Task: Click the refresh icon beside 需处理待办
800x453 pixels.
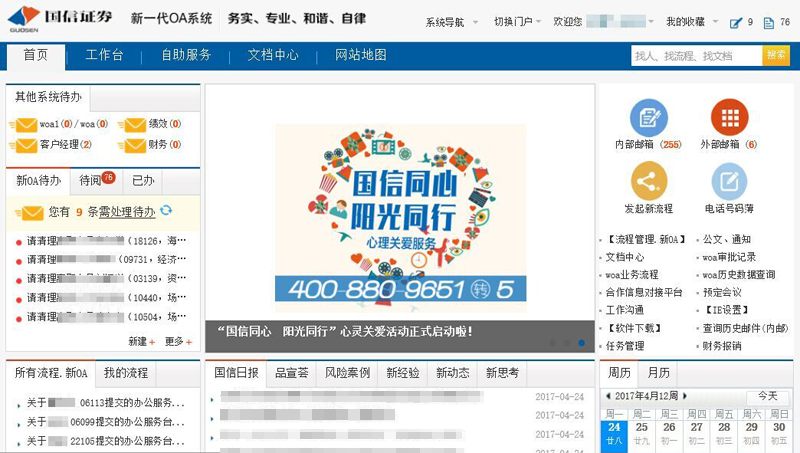Action: [166, 210]
